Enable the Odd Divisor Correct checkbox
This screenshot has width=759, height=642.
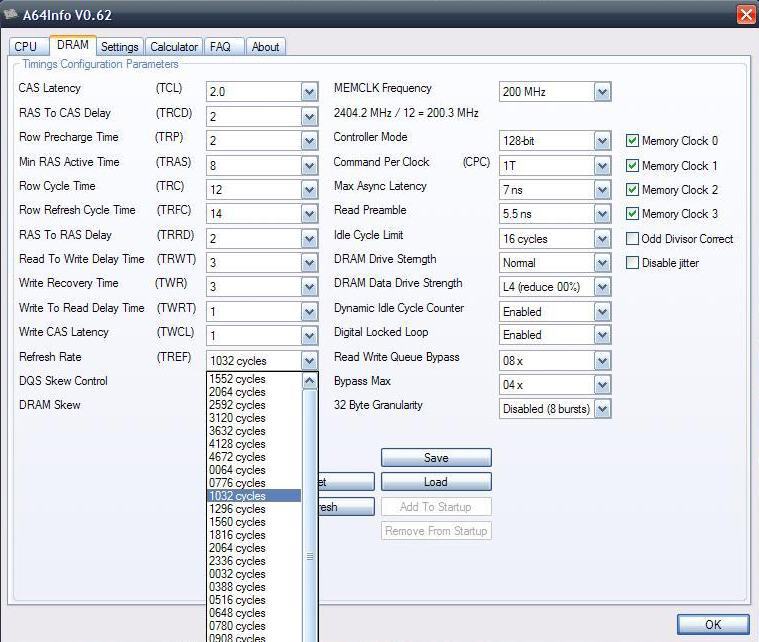click(632, 239)
